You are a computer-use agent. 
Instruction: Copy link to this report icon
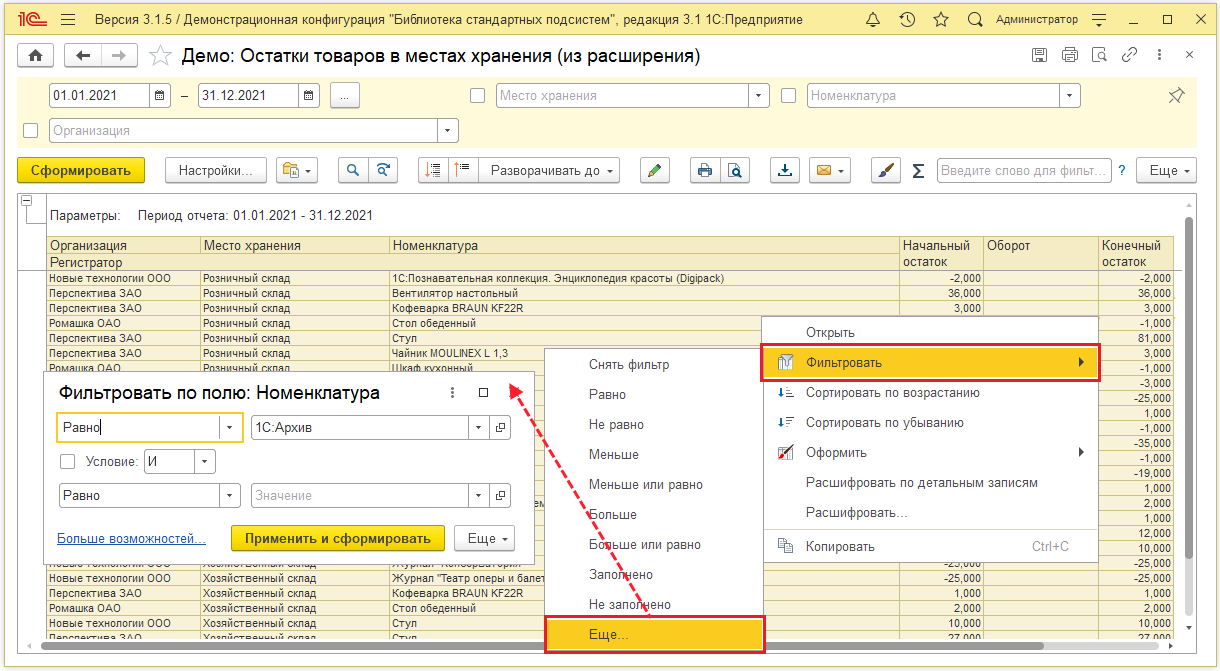tap(1130, 55)
